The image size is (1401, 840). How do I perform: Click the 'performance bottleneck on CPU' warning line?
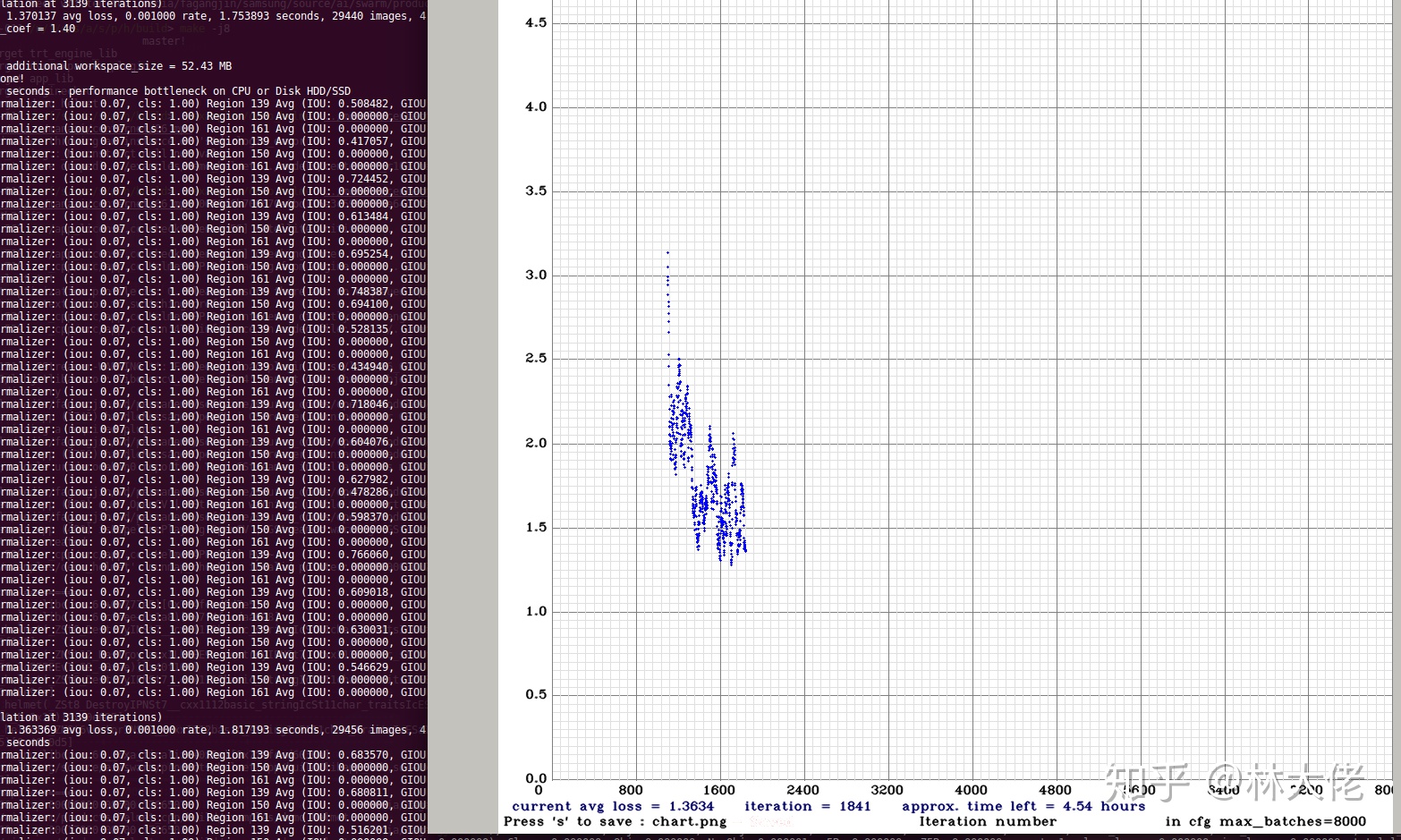(x=177, y=91)
